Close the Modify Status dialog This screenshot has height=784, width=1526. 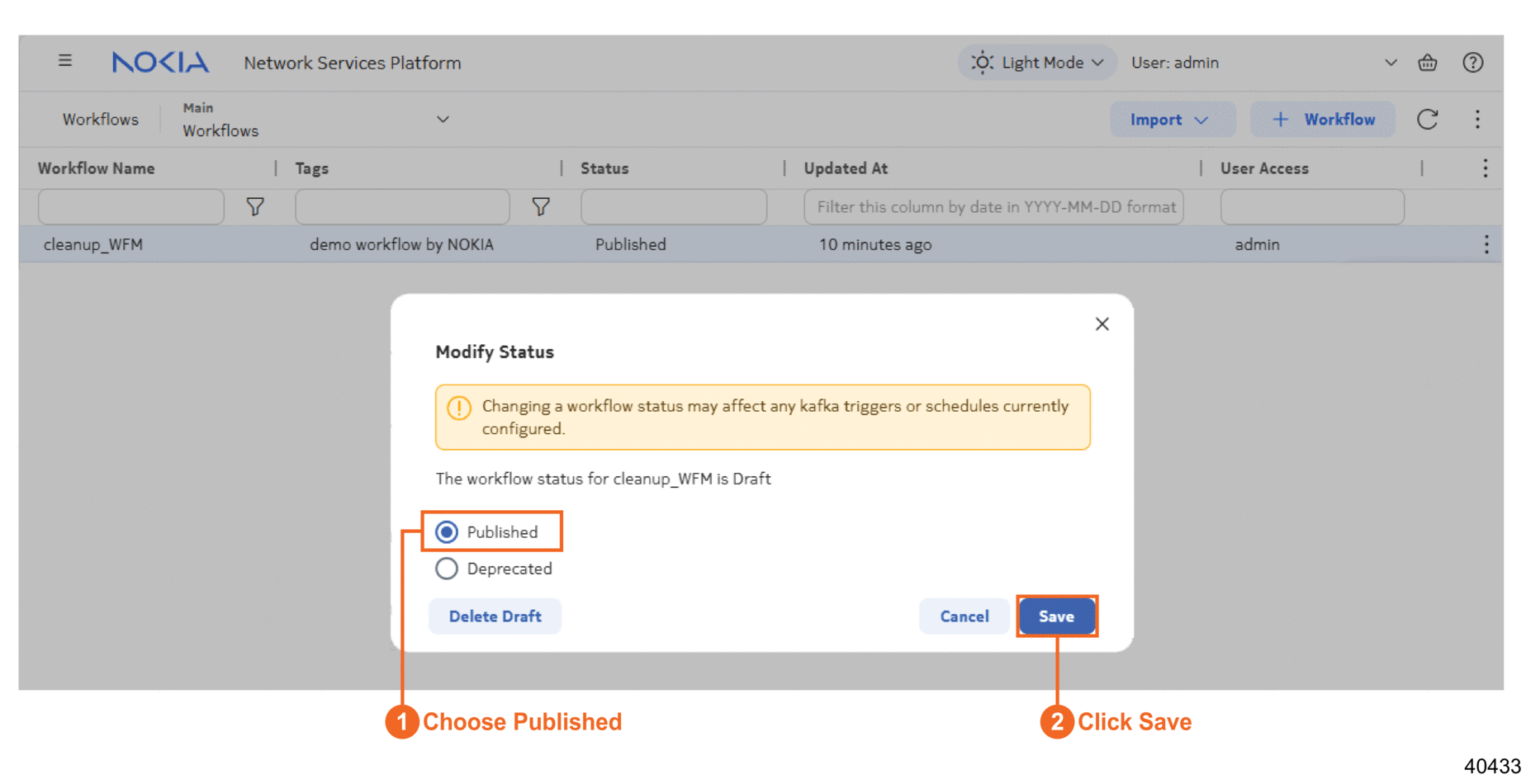pos(1102,324)
